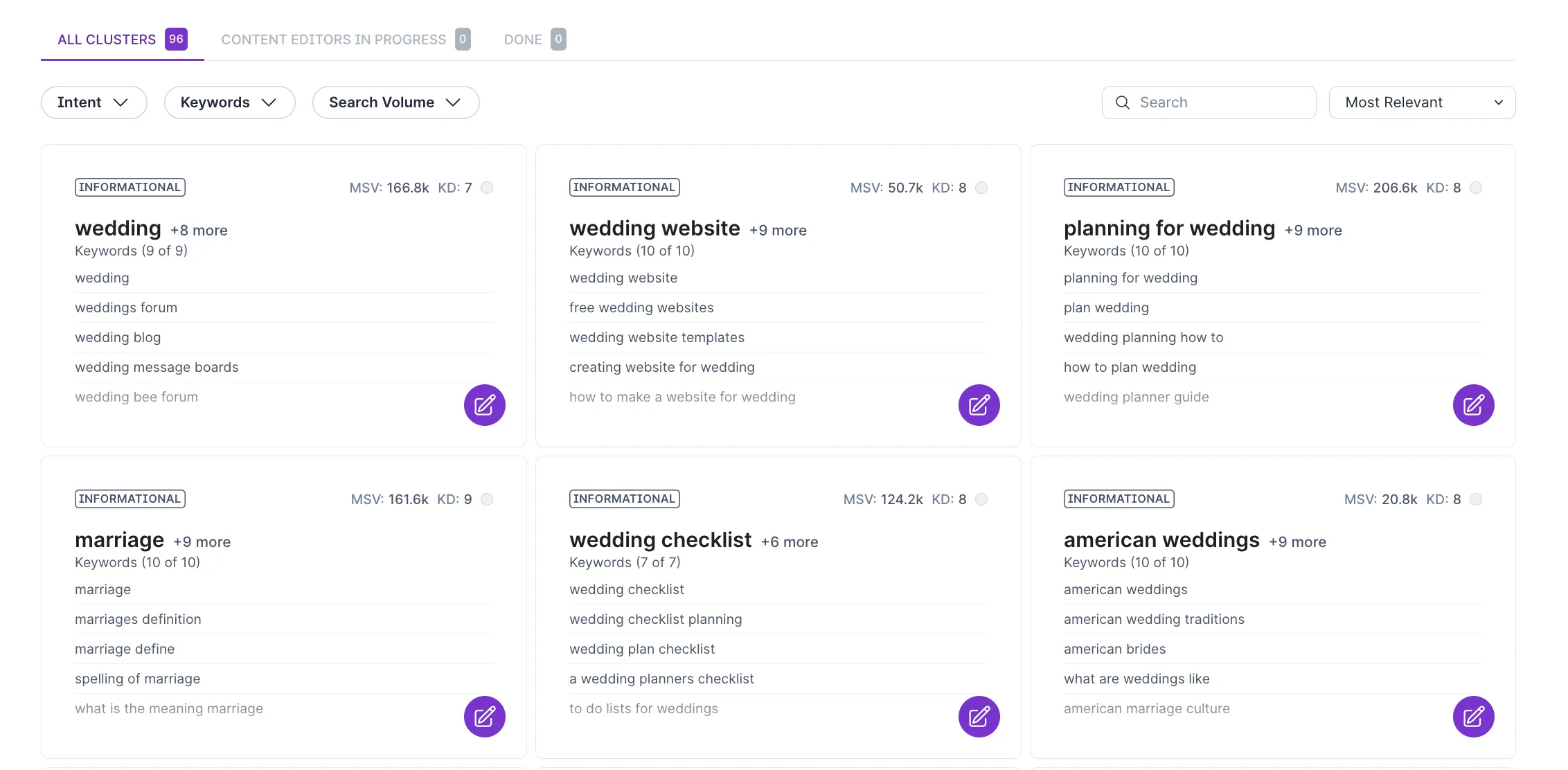This screenshot has width=1568, height=770.
Task: Click the search magnifier icon
Action: pos(1123,102)
